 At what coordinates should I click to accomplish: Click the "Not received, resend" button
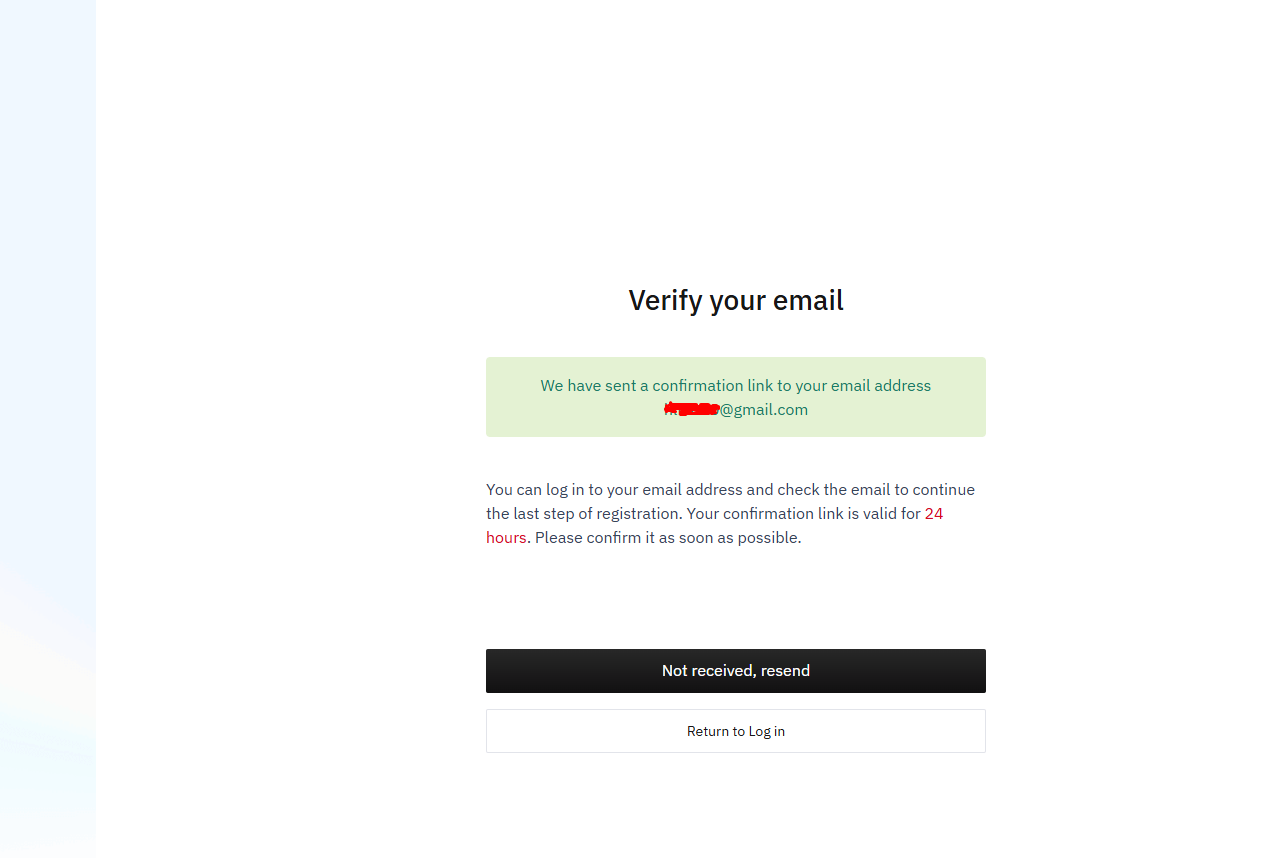[735, 671]
